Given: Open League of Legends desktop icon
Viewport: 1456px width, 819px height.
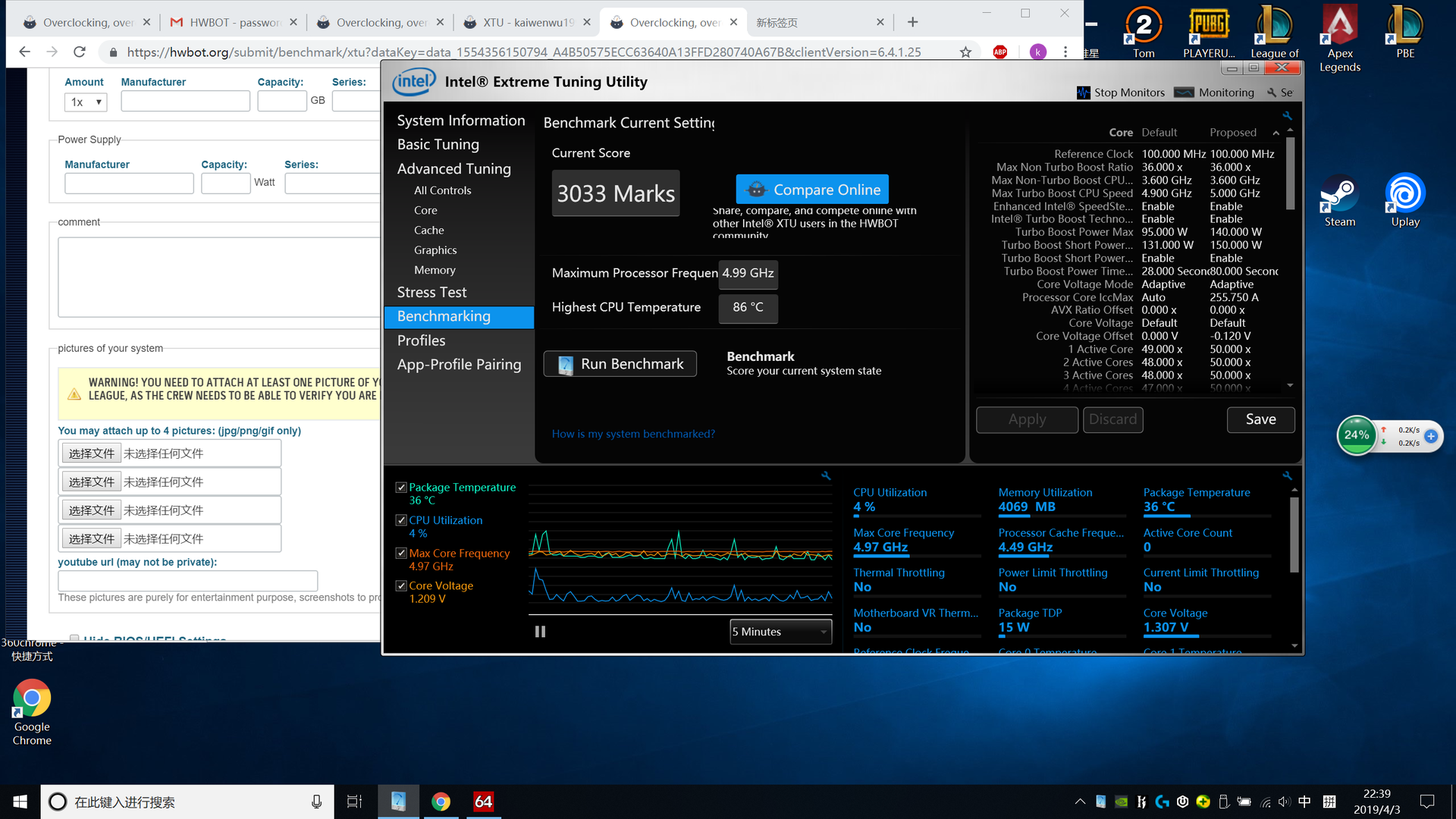Looking at the screenshot, I should pyautogui.click(x=1274, y=32).
